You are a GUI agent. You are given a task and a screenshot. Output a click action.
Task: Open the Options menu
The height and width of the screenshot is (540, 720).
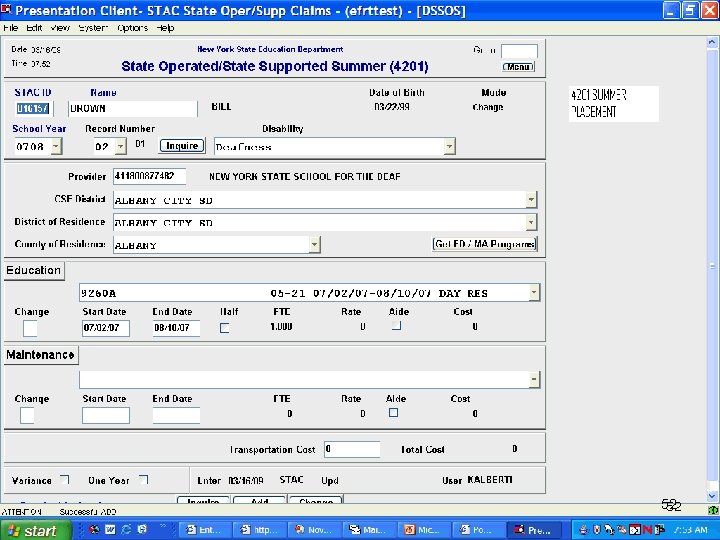[133, 28]
